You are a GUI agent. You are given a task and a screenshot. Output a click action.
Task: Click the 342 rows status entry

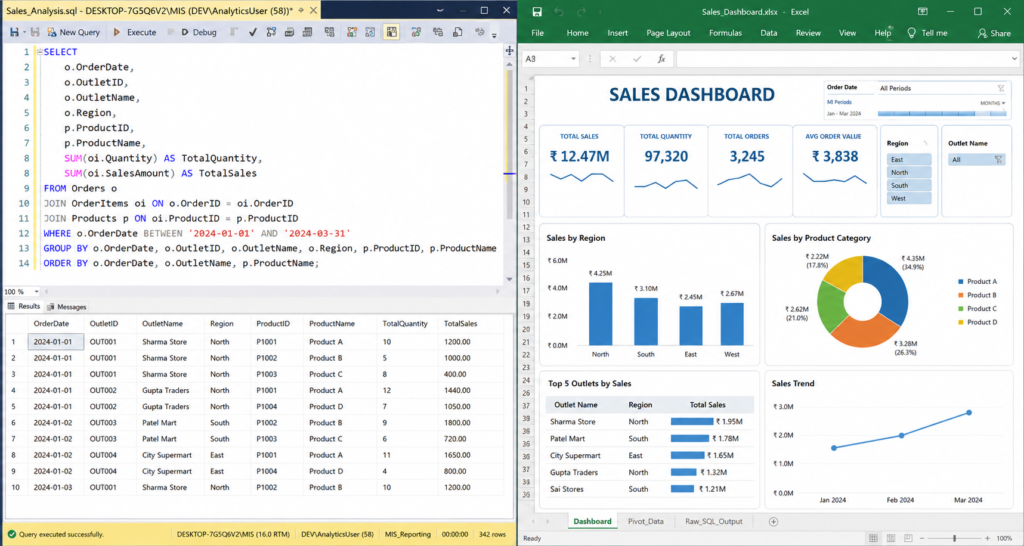pyautogui.click(x=492, y=534)
